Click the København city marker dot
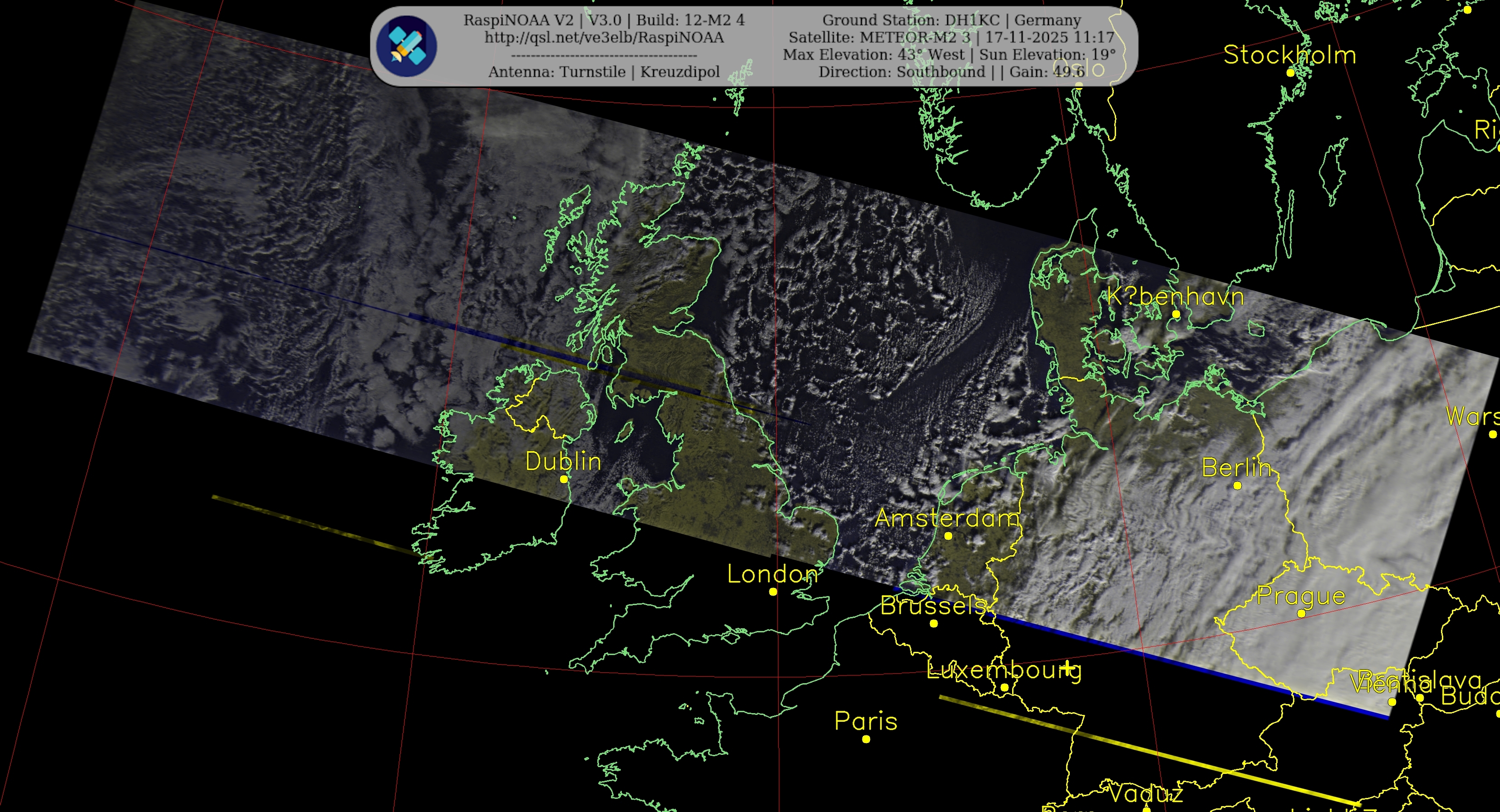1500x812 pixels. pyautogui.click(x=1175, y=314)
